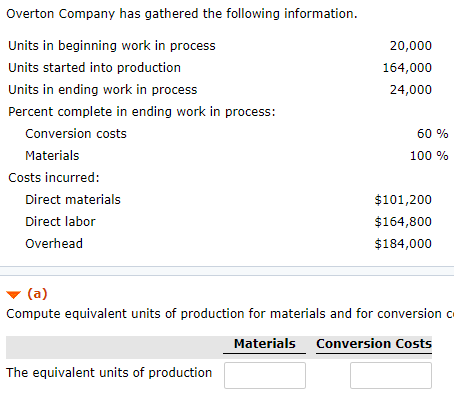Image resolution: width=454 pixels, height=396 pixels.
Task: Select the 'Compute equivalent units of production' instruction
Action: (230, 314)
